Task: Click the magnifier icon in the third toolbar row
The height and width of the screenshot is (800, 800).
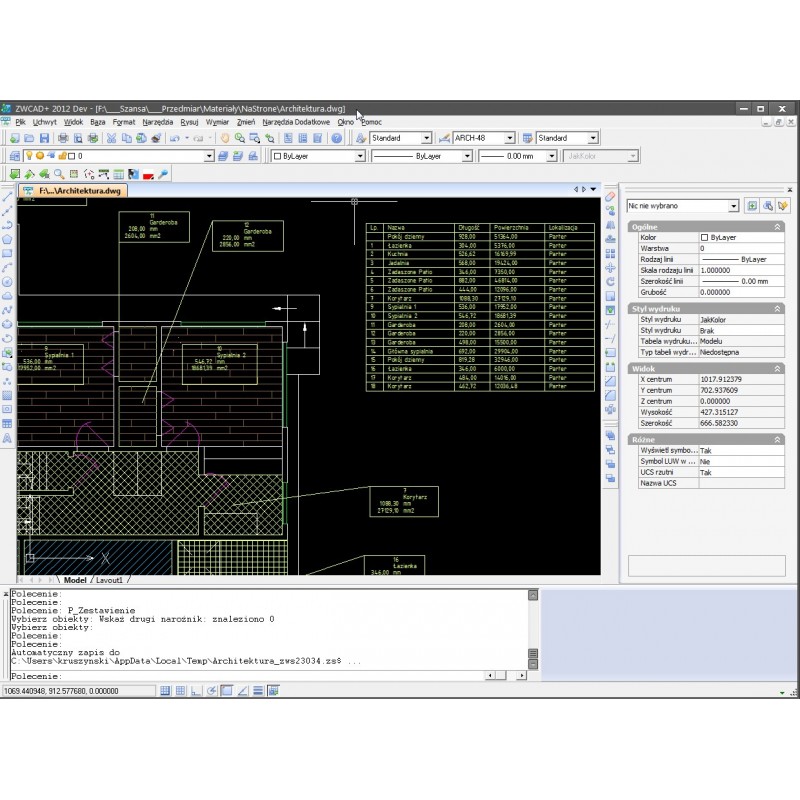Action: tap(59, 174)
